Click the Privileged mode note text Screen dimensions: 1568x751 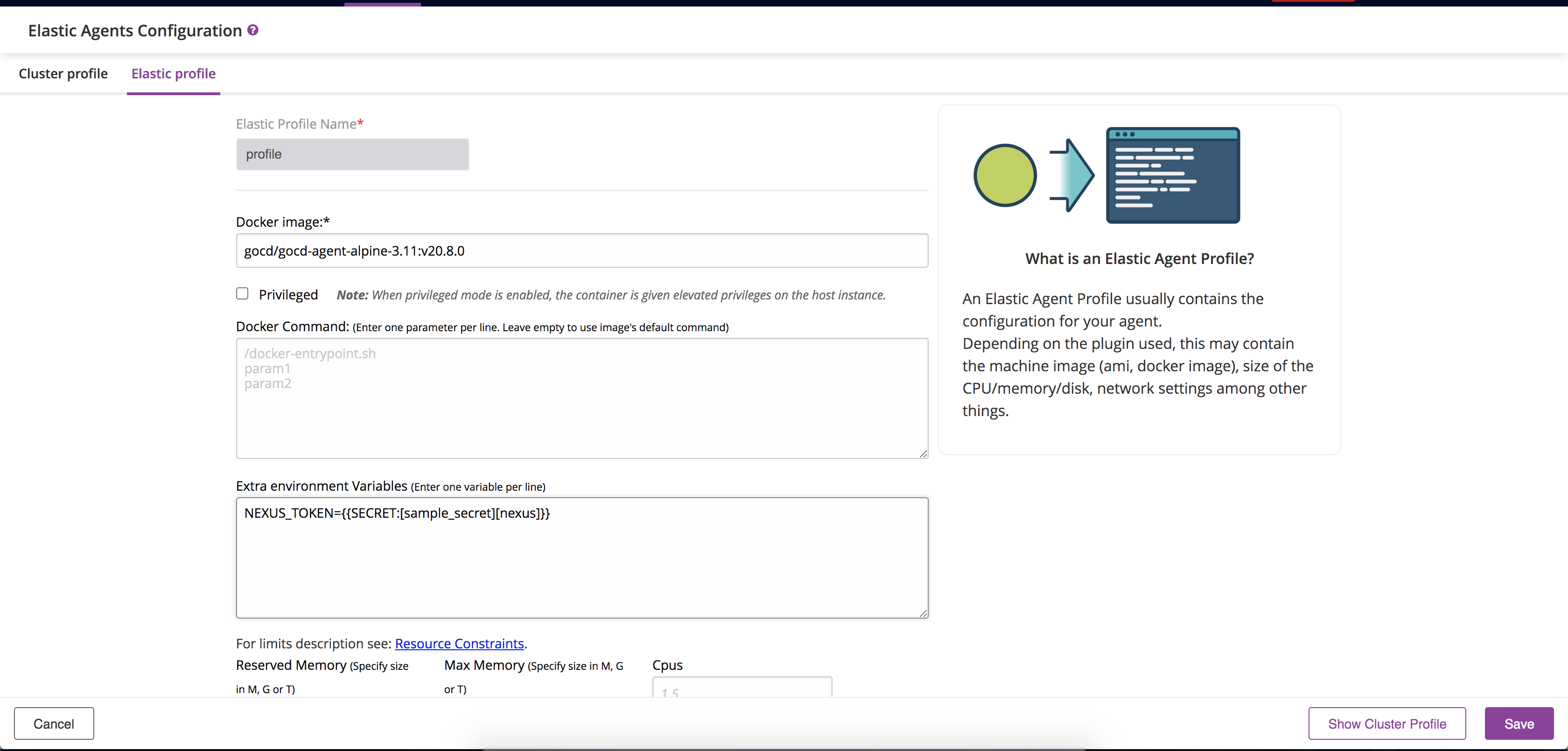coord(611,295)
